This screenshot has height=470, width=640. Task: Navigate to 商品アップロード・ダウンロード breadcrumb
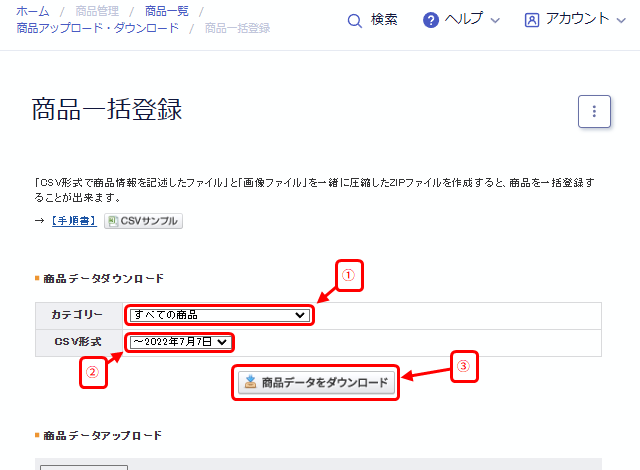click(97, 28)
